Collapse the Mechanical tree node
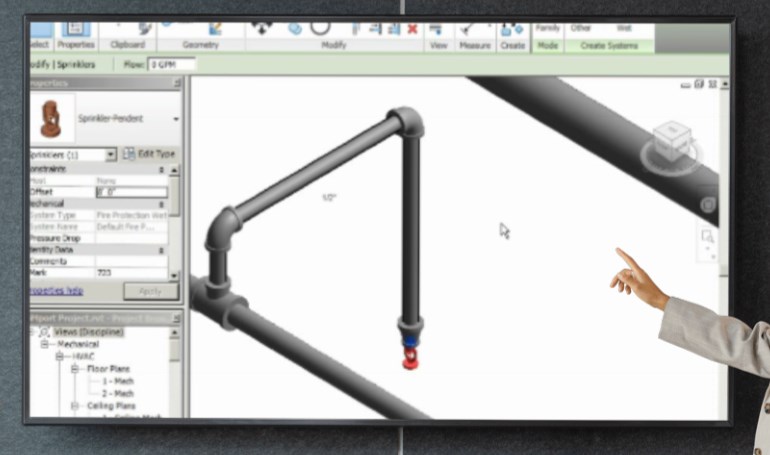The width and height of the screenshot is (770, 455). pos(45,344)
